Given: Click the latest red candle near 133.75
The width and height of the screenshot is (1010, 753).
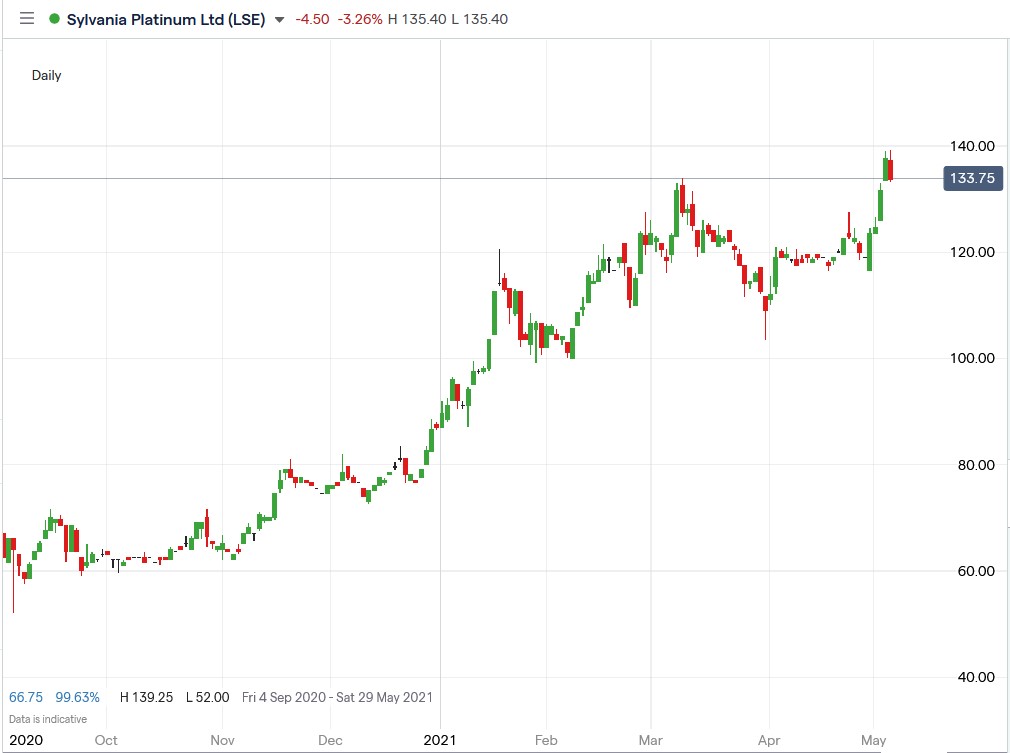Looking at the screenshot, I should pos(890,170).
